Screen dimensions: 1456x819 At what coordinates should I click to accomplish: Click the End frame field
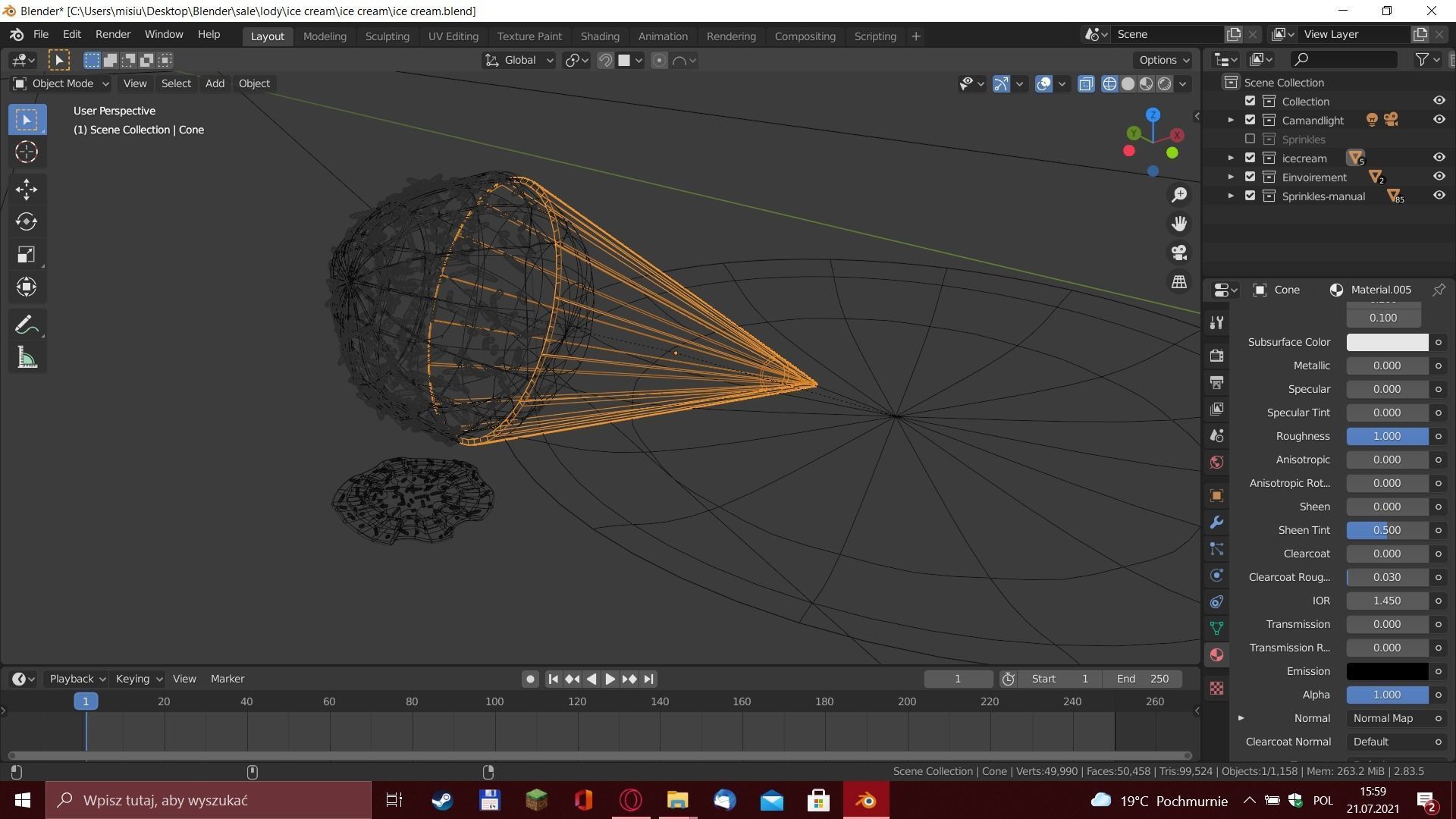coord(1142,679)
